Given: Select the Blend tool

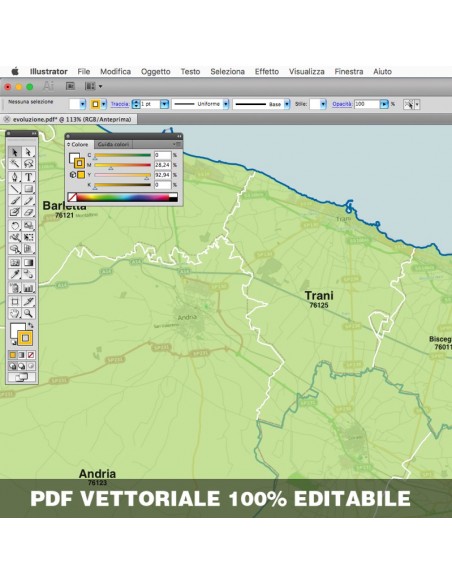Looking at the screenshot, I should click(28, 274).
